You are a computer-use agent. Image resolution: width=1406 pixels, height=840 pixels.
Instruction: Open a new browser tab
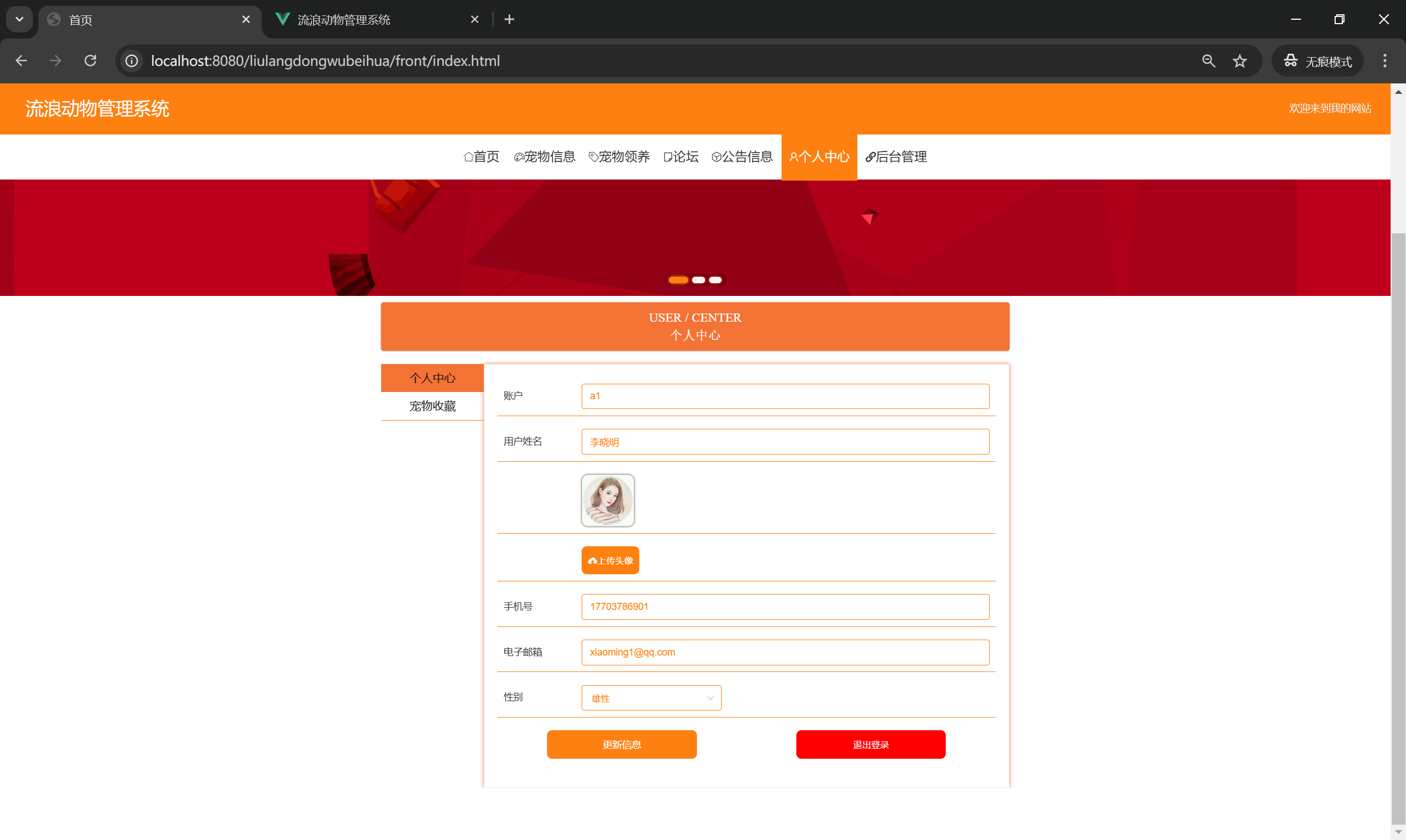coord(509,19)
